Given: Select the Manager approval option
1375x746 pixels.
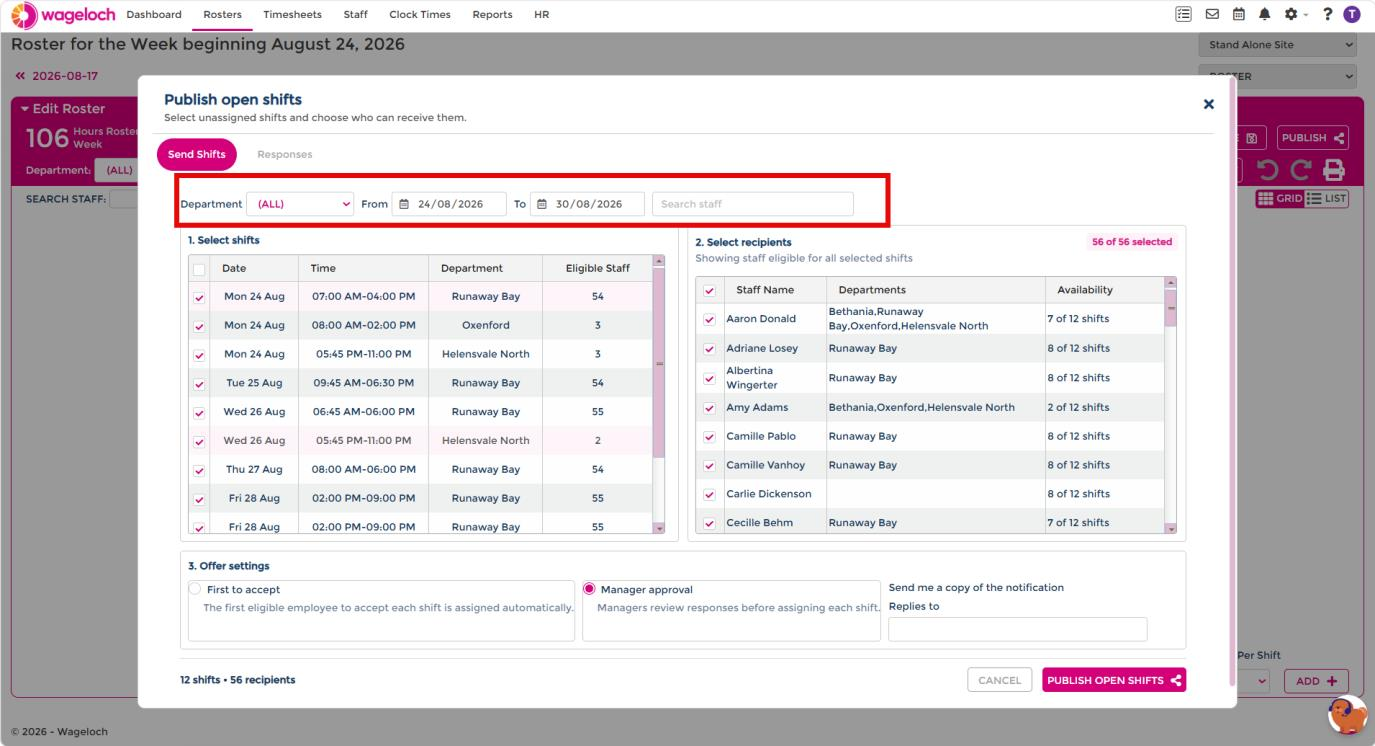Looking at the screenshot, I should click(590, 589).
